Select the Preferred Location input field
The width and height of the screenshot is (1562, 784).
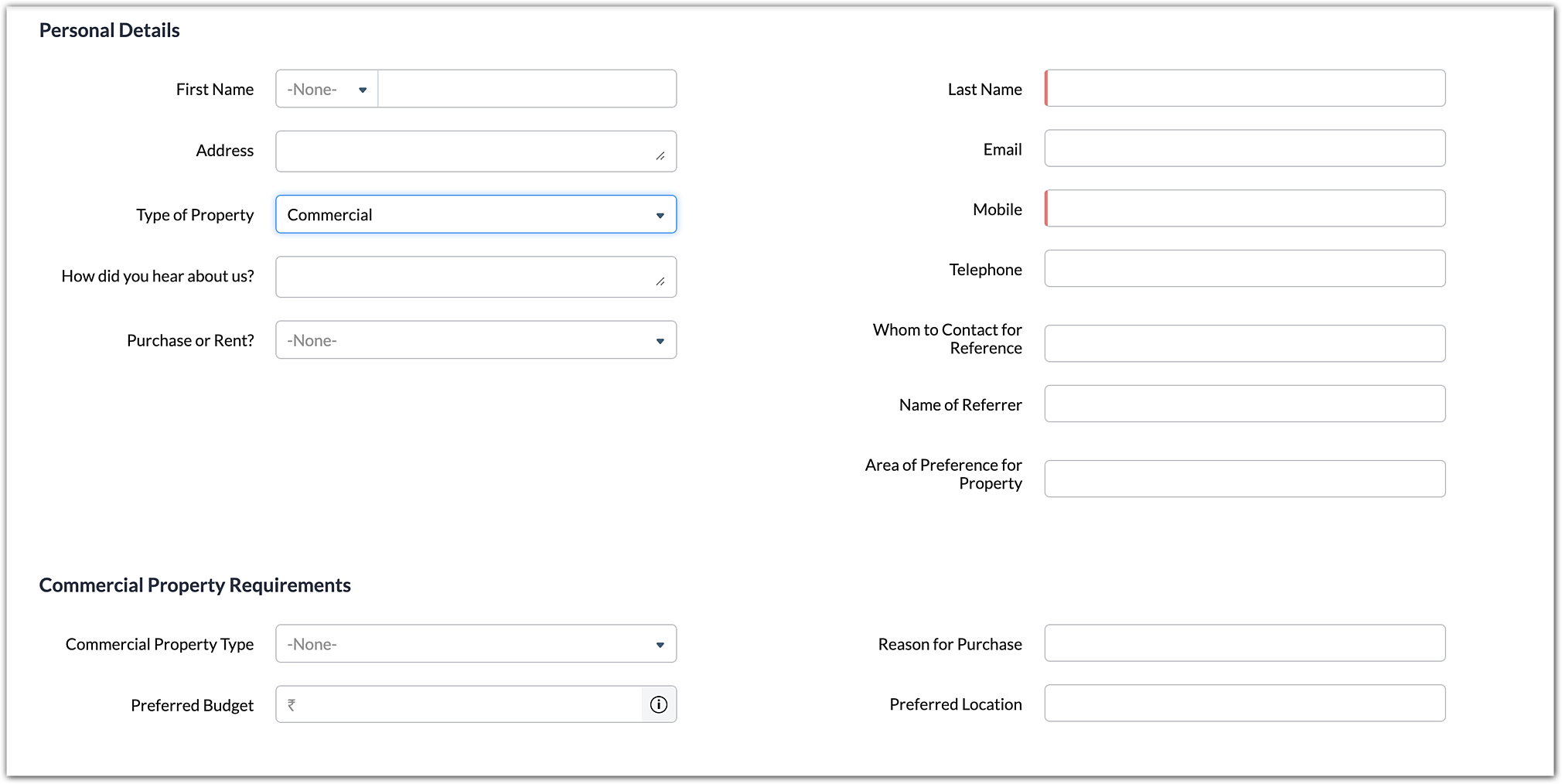point(1245,703)
